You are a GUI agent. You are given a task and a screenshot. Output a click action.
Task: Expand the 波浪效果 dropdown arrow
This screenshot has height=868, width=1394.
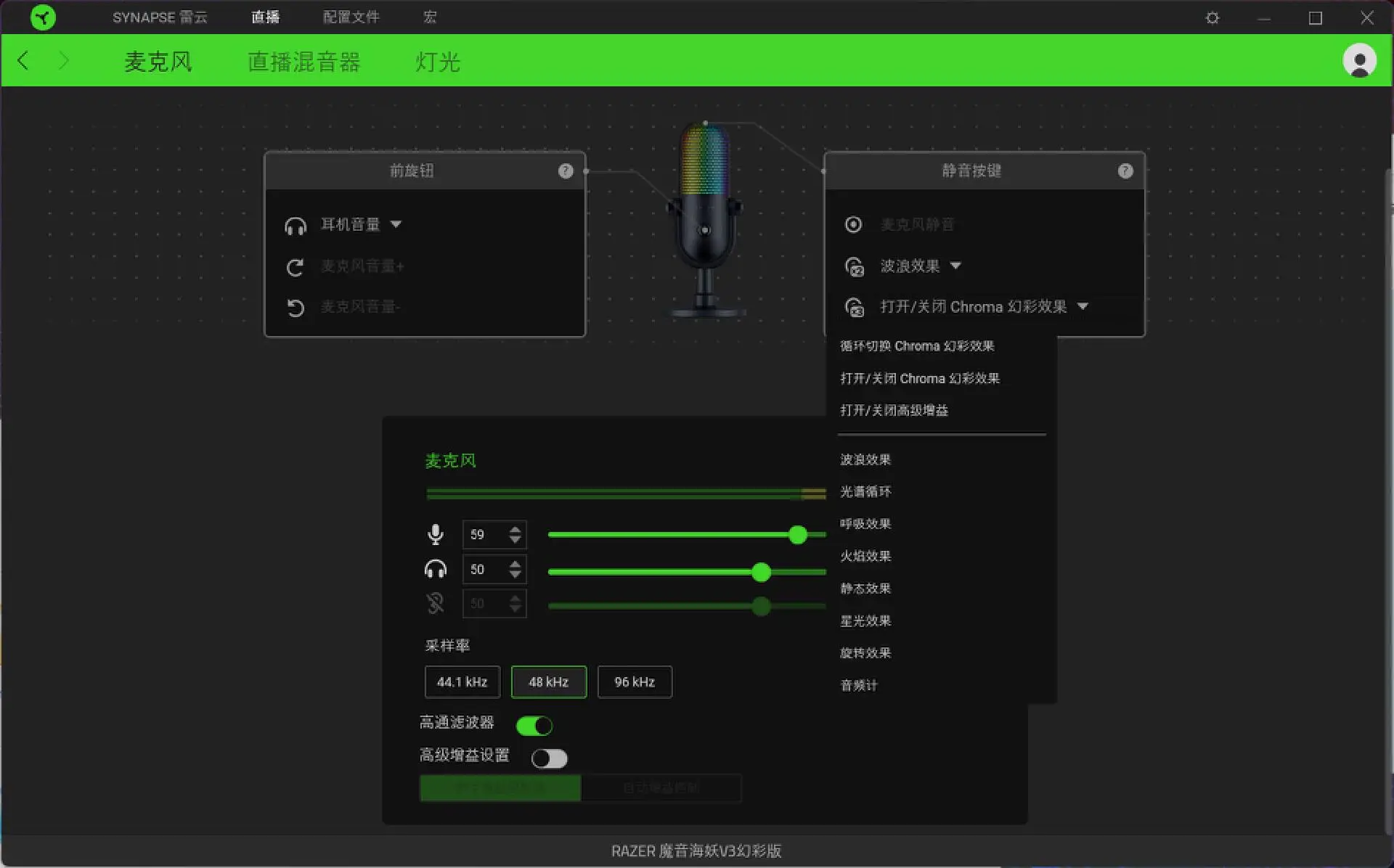pyautogui.click(x=955, y=266)
